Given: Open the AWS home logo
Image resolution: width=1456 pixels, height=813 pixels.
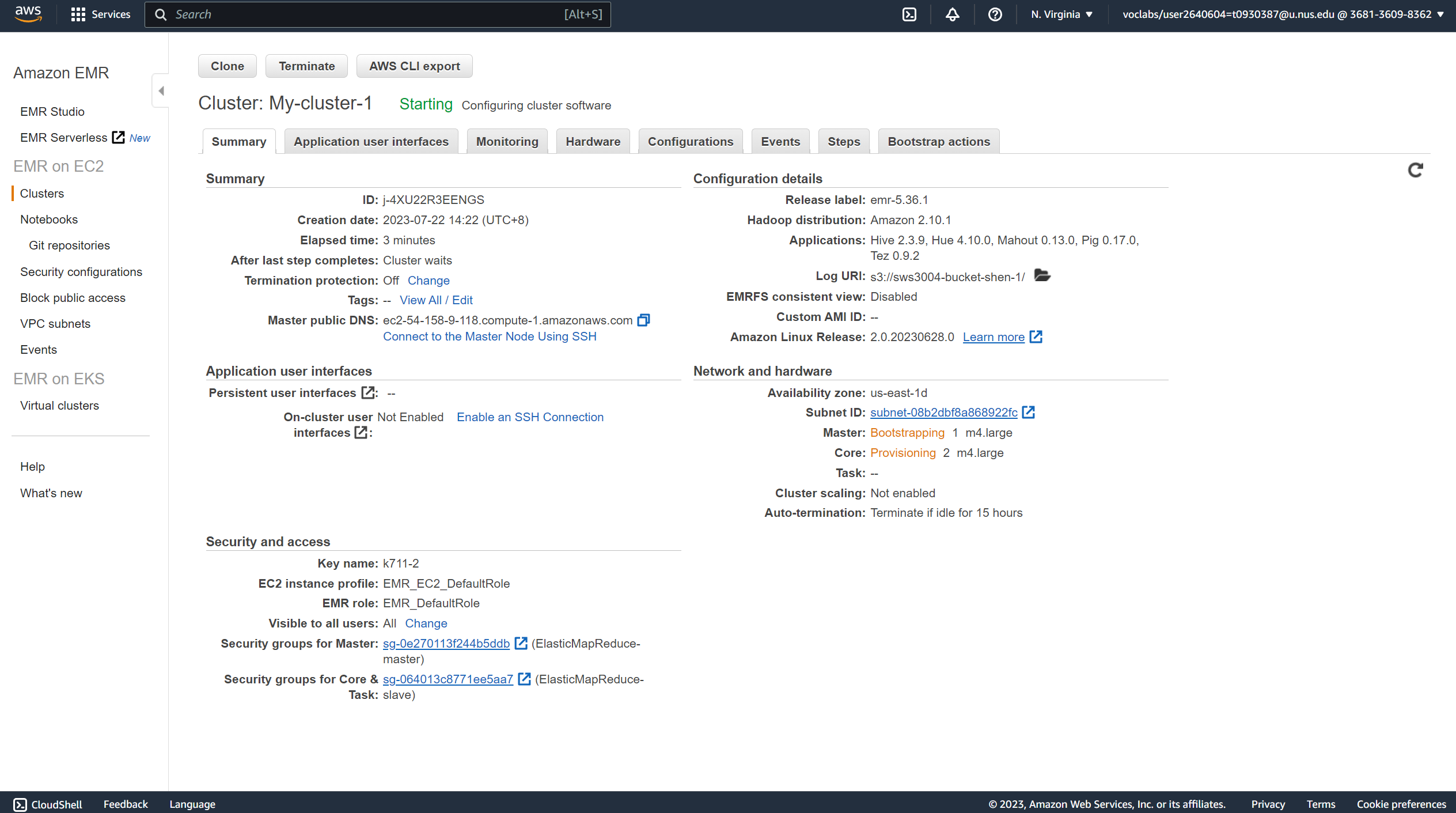Looking at the screenshot, I should (x=28, y=14).
